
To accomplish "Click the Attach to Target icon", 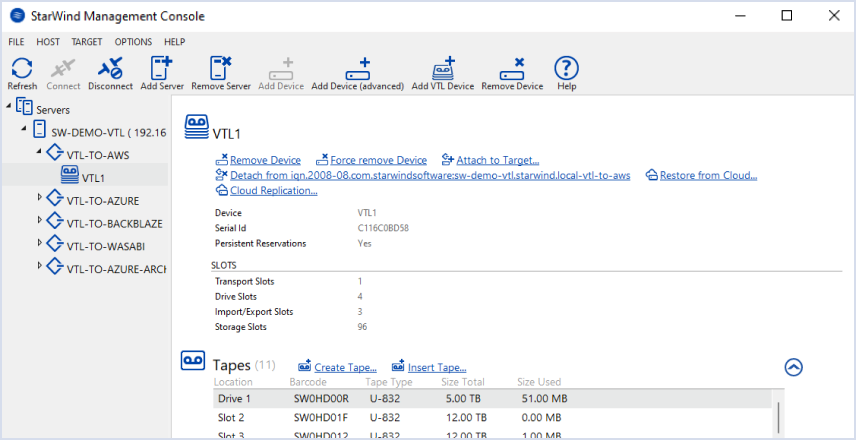I will point(448,159).
